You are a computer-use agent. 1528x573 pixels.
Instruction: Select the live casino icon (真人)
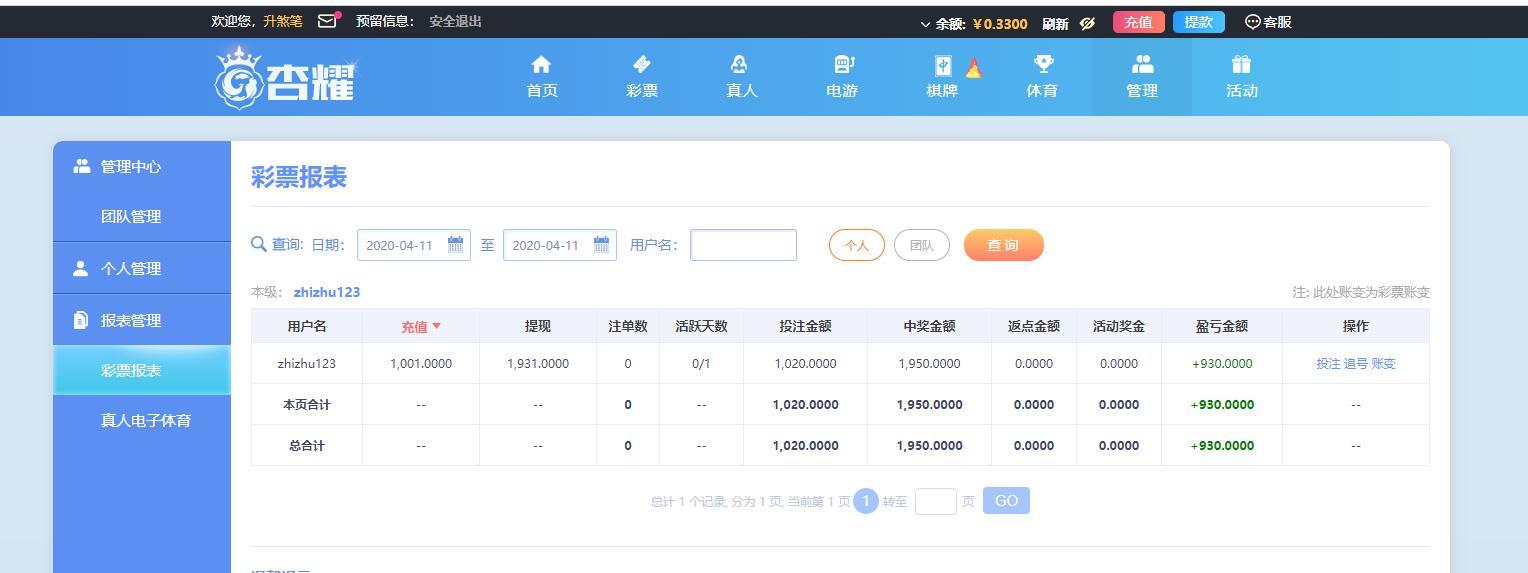740,65
